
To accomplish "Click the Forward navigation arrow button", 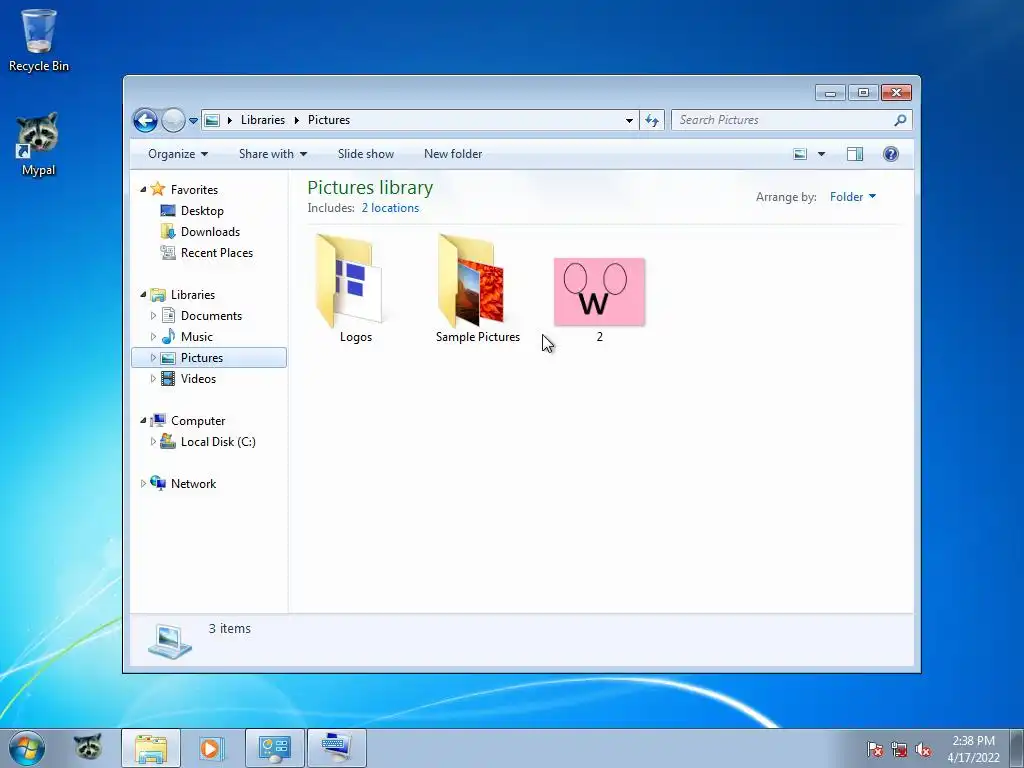I will (173, 120).
